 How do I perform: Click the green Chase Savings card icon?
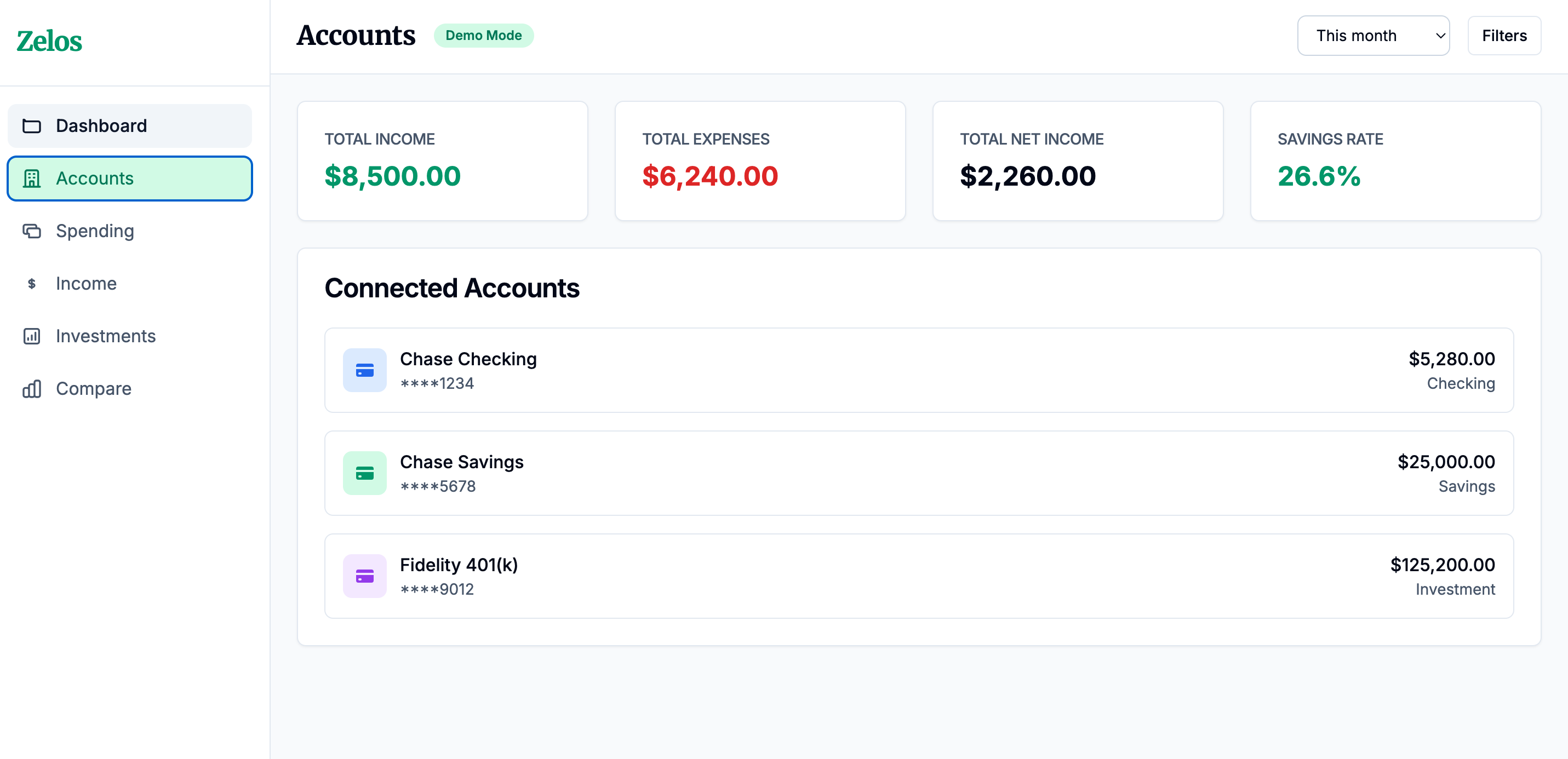(x=365, y=473)
